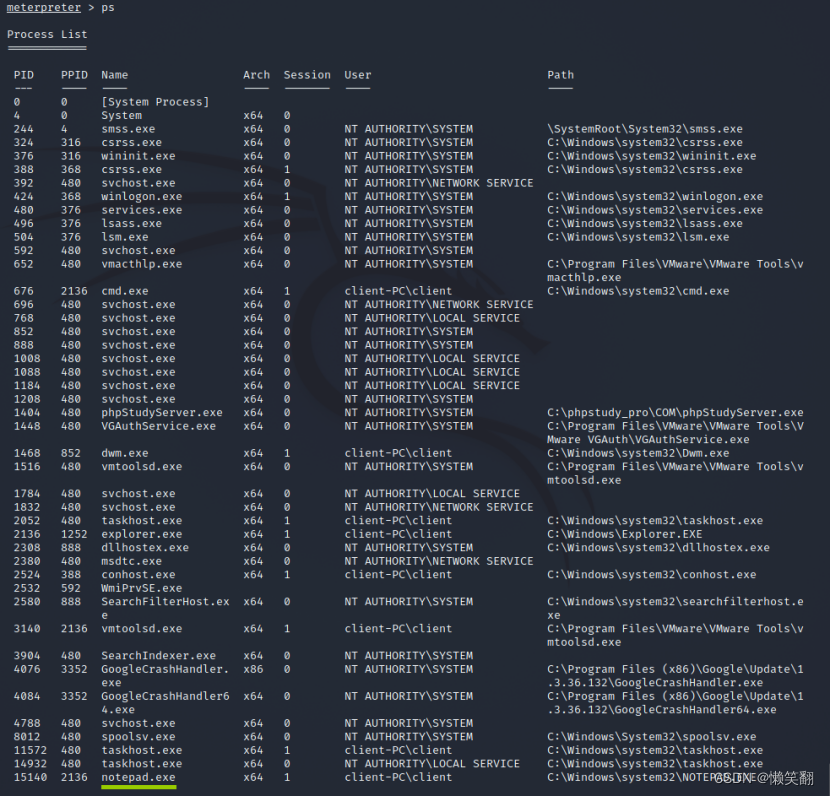Click the Path column header
Image resolution: width=830 pixels, height=796 pixels.
(x=560, y=74)
